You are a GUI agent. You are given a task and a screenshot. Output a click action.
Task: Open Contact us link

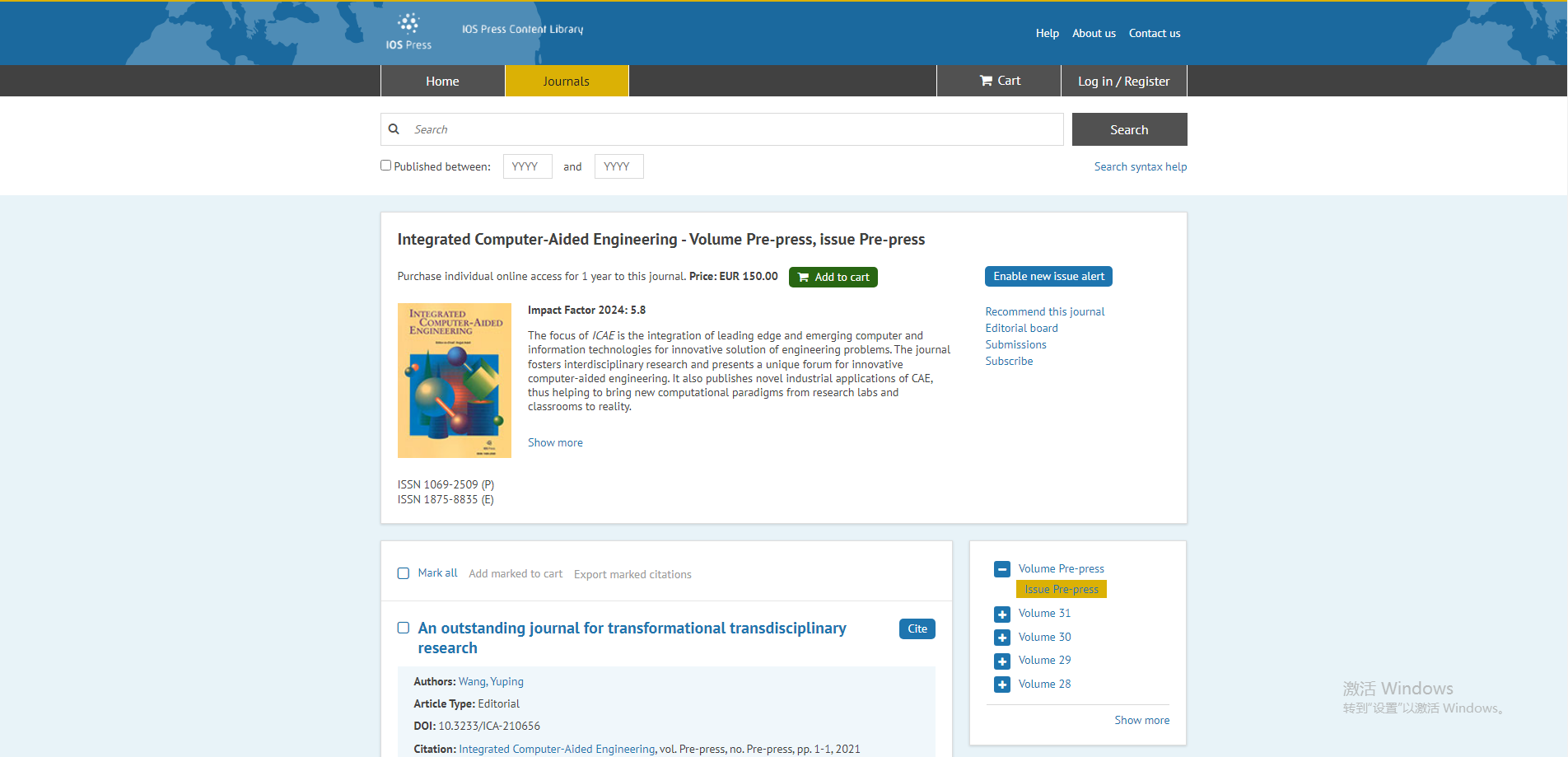pyautogui.click(x=1155, y=33)
